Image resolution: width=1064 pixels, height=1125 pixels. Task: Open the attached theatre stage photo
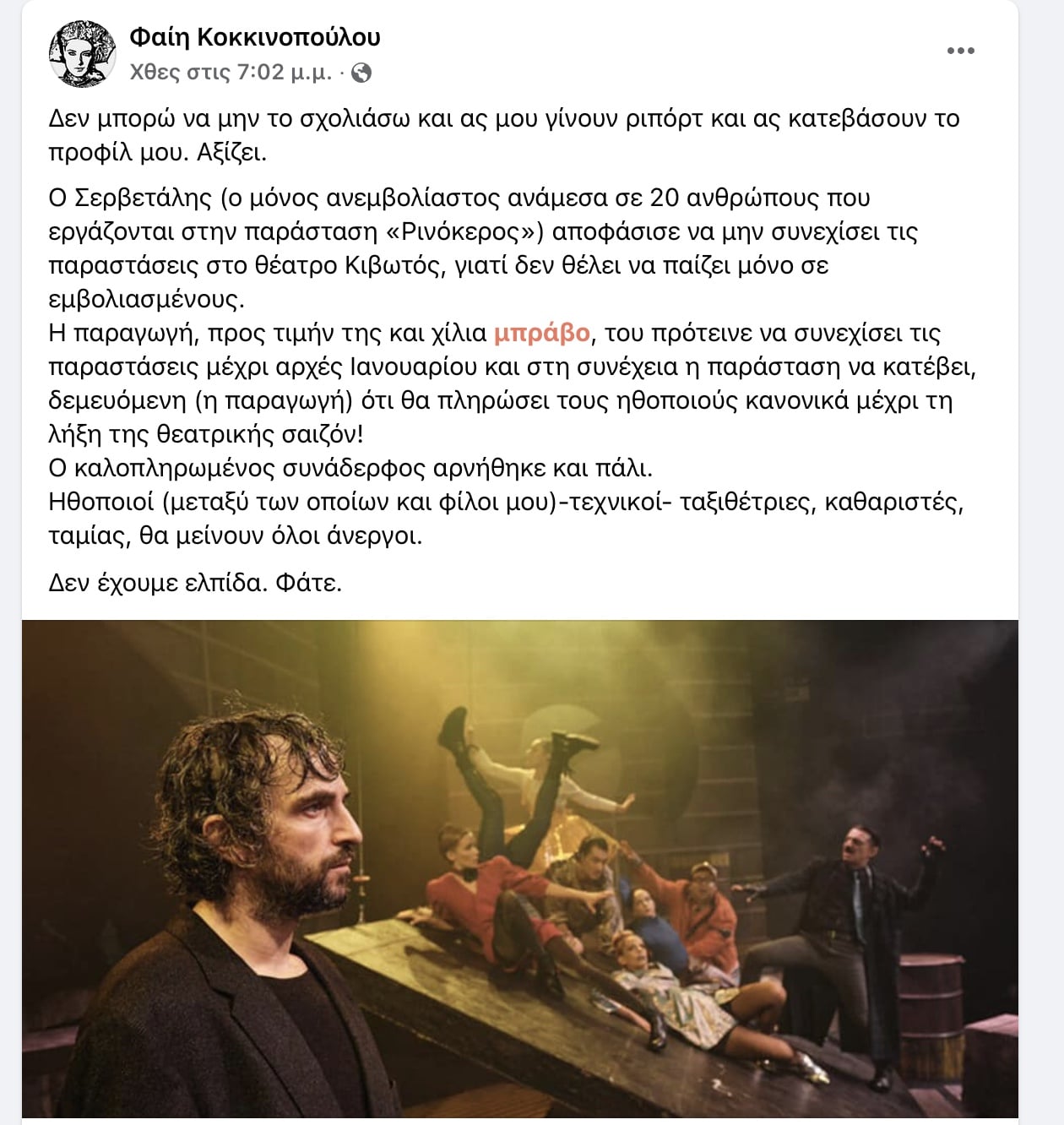(x=519, y=870)
